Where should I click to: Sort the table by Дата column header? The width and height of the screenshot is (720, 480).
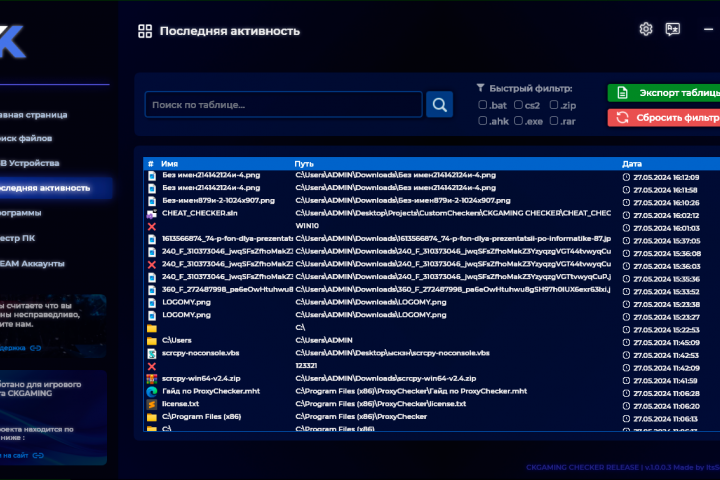(632, 164)
